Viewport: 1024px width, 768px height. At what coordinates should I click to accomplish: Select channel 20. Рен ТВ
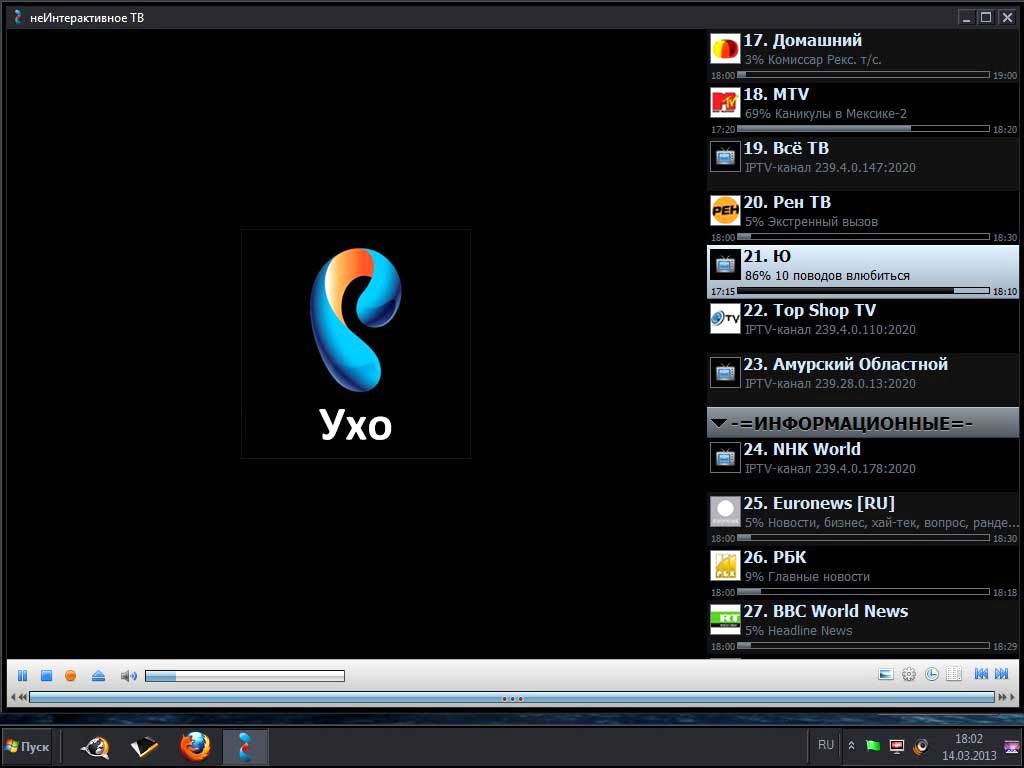tap(863, 217)
